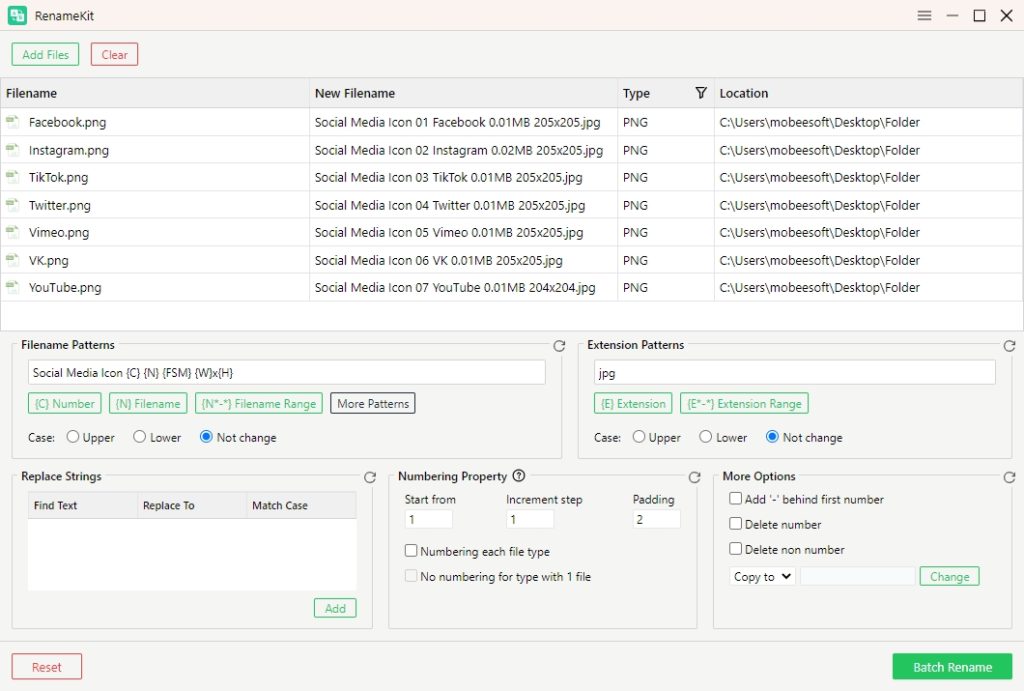Image resolution: width=1024 pixels, height=691 pixels.
Task: Click the Padding input field
Action: 657,520
